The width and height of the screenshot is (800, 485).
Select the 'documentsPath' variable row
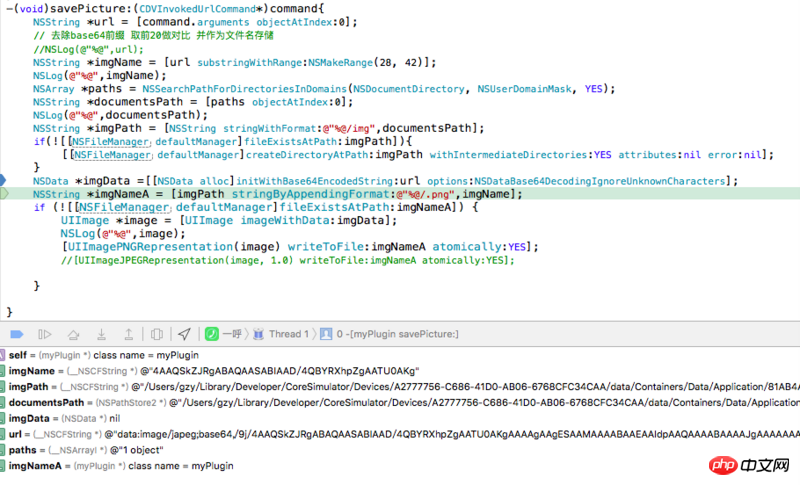(400, 402)
